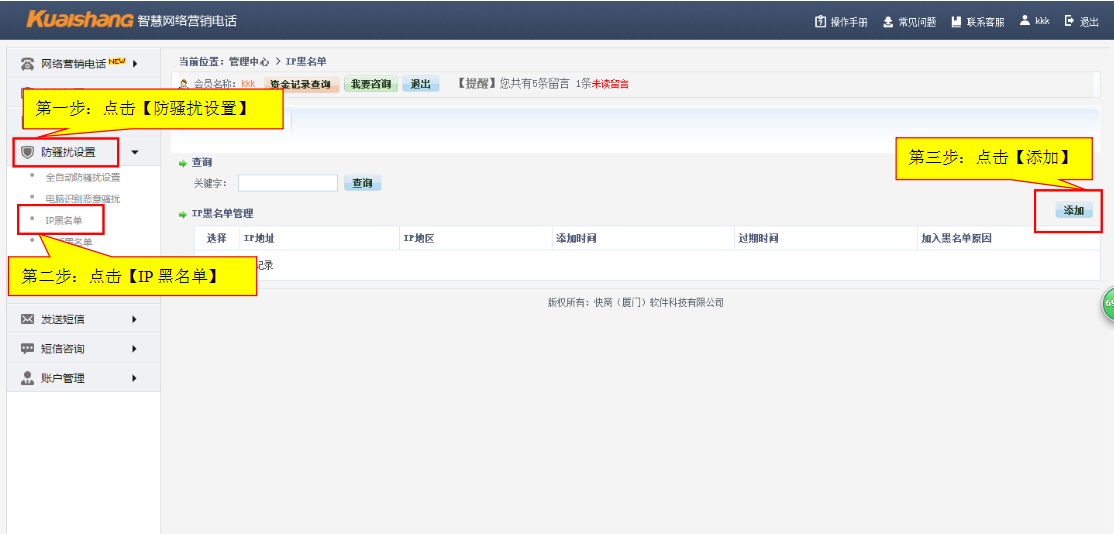Click the chat bubble icon beside 短信咨询
1114x534 pixels.
(x=28, y=349)
